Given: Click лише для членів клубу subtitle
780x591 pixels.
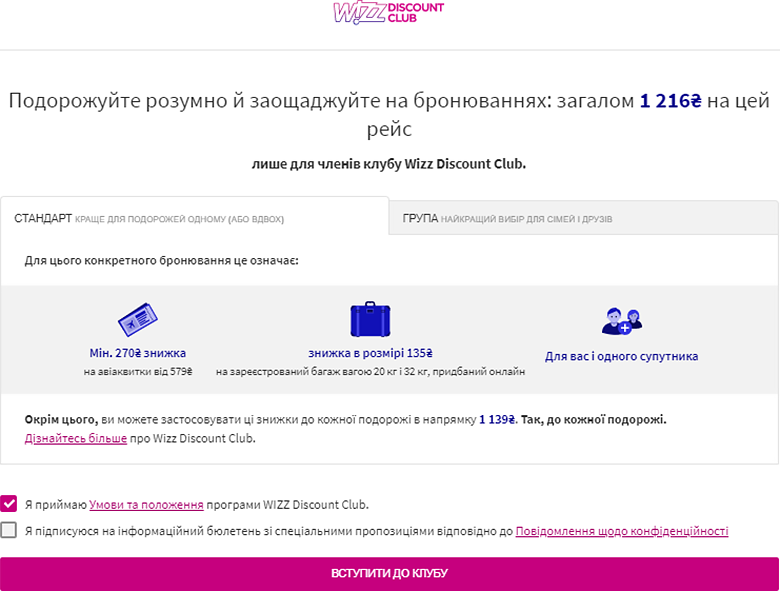Looking at the screenshot, I should tap(388, 164).
